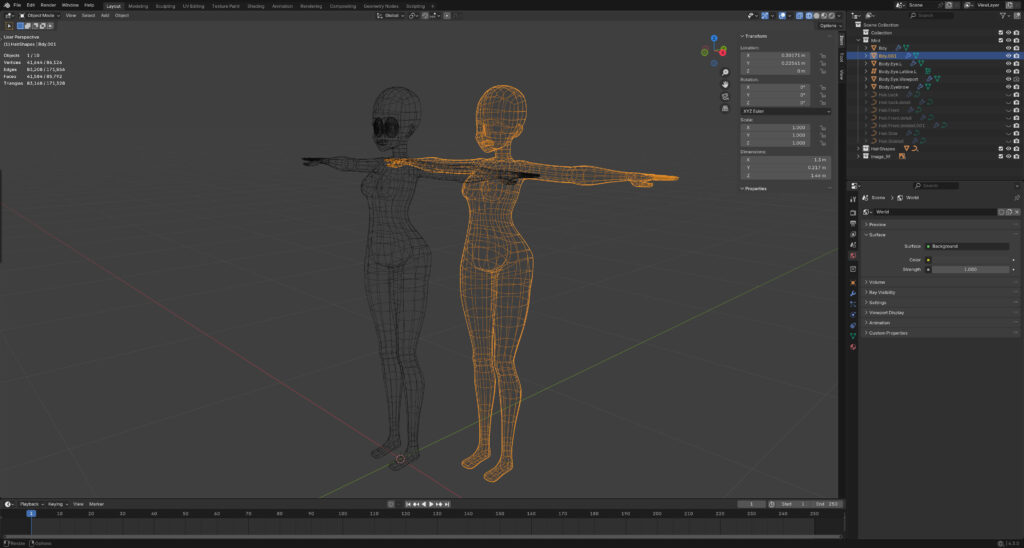
Task: Toggle camera view gizmo icon
Action: pyautogui.click(x=726, y=97)
